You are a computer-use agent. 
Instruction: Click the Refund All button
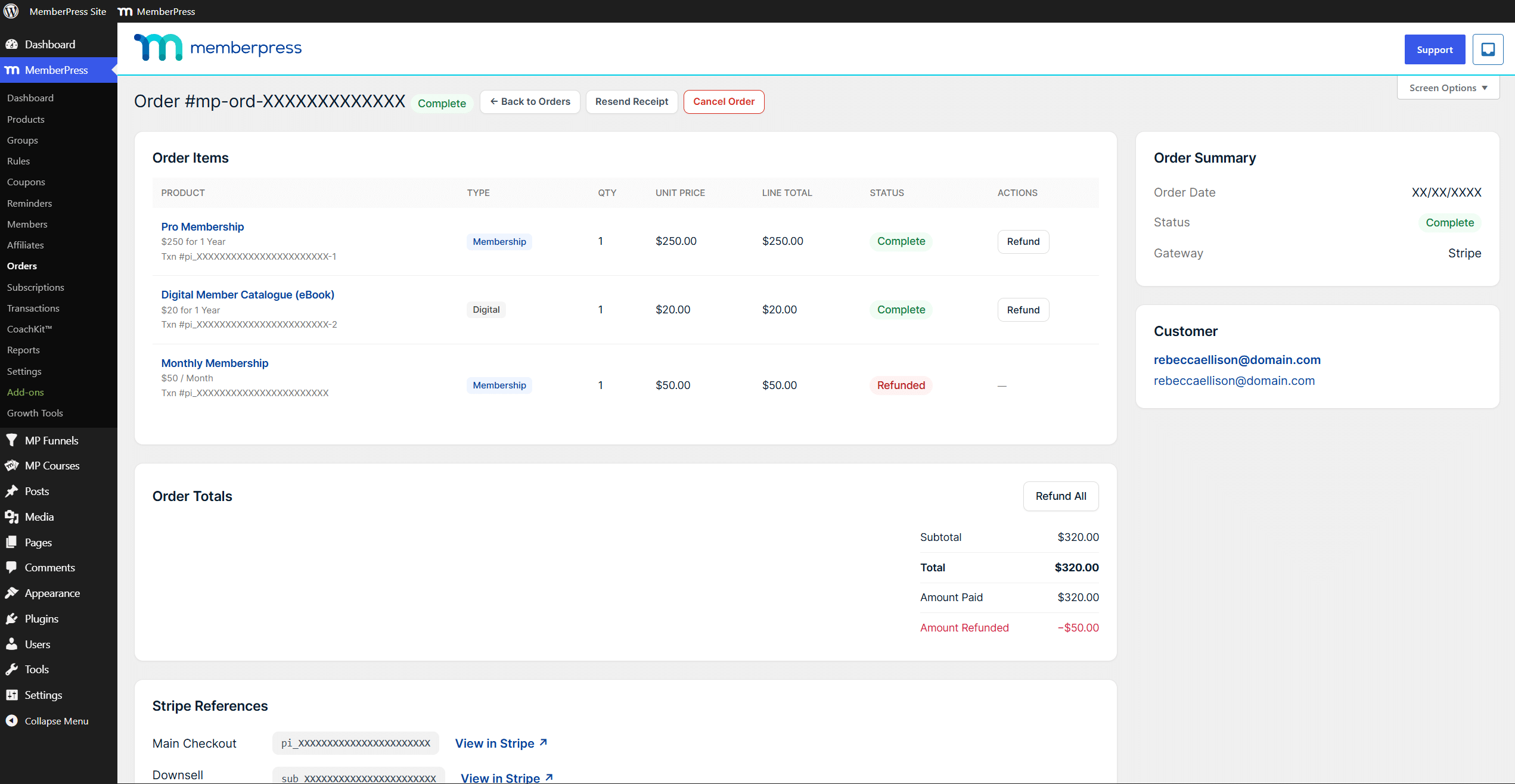coord(1061,496)
